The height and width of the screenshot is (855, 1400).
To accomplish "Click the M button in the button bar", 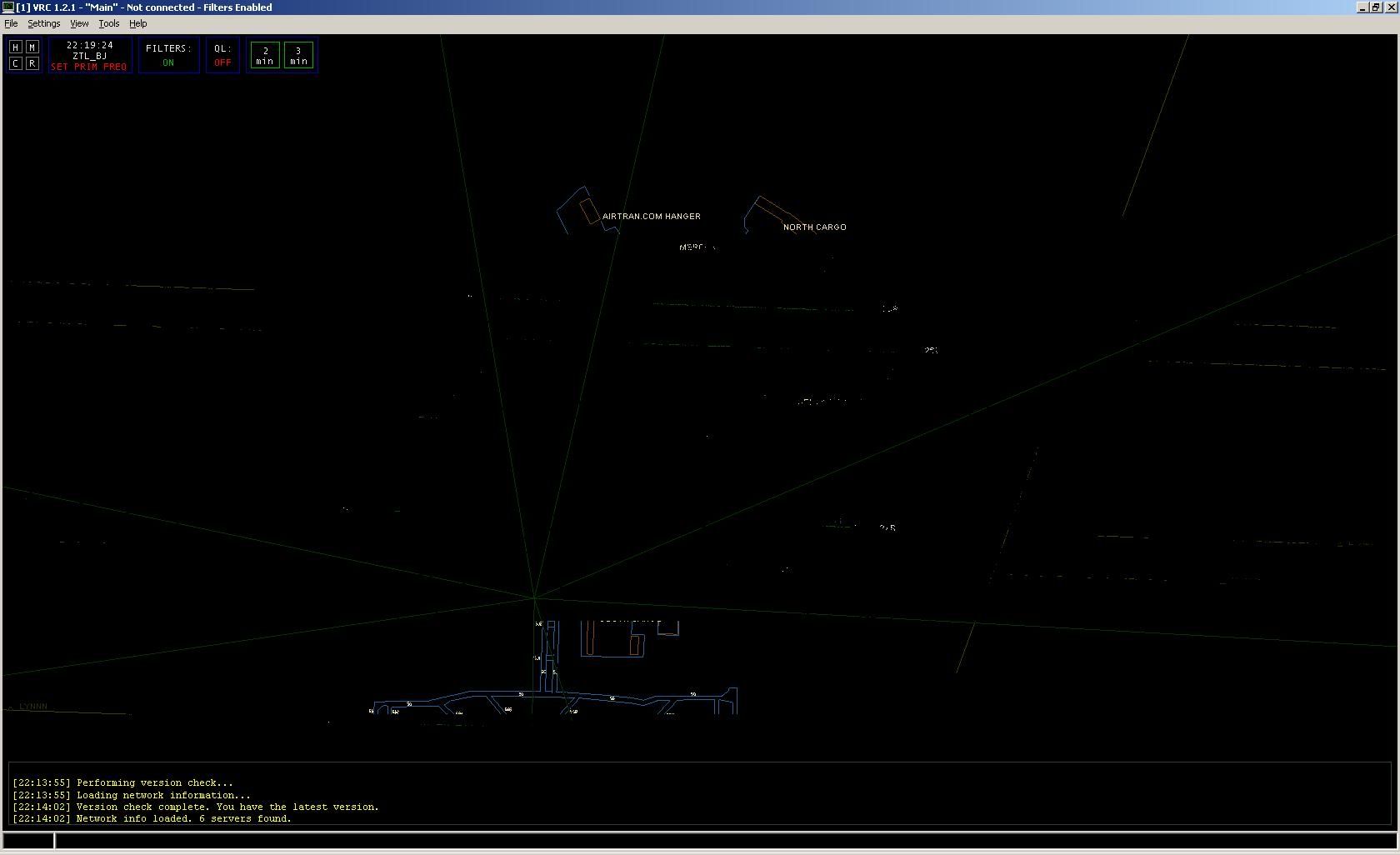I will 32,47.
